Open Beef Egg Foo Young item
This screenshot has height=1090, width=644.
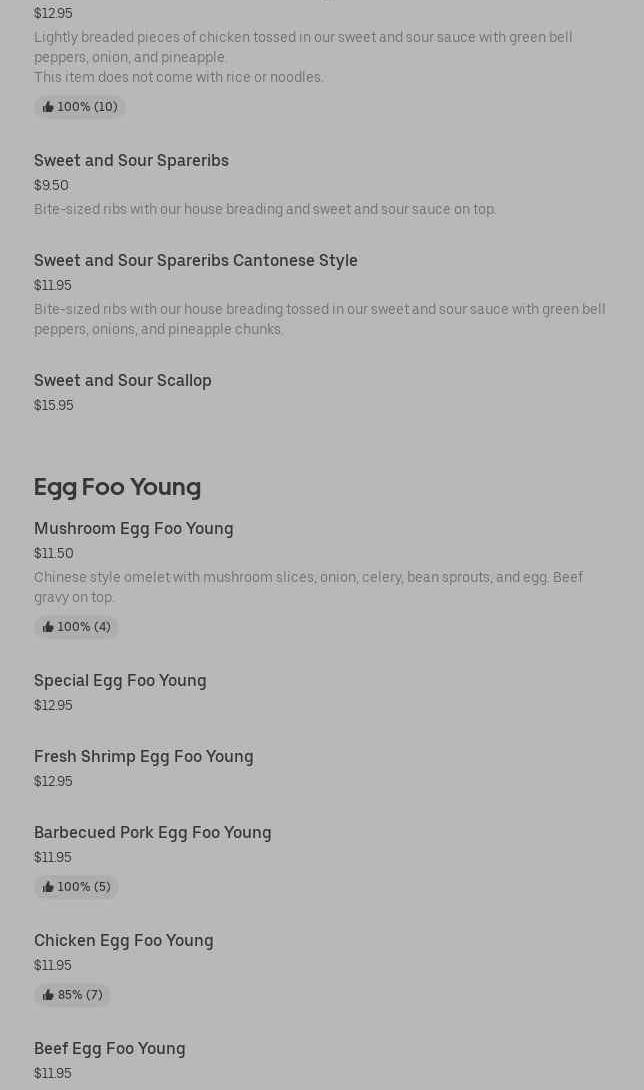(x=109, y=1048)
